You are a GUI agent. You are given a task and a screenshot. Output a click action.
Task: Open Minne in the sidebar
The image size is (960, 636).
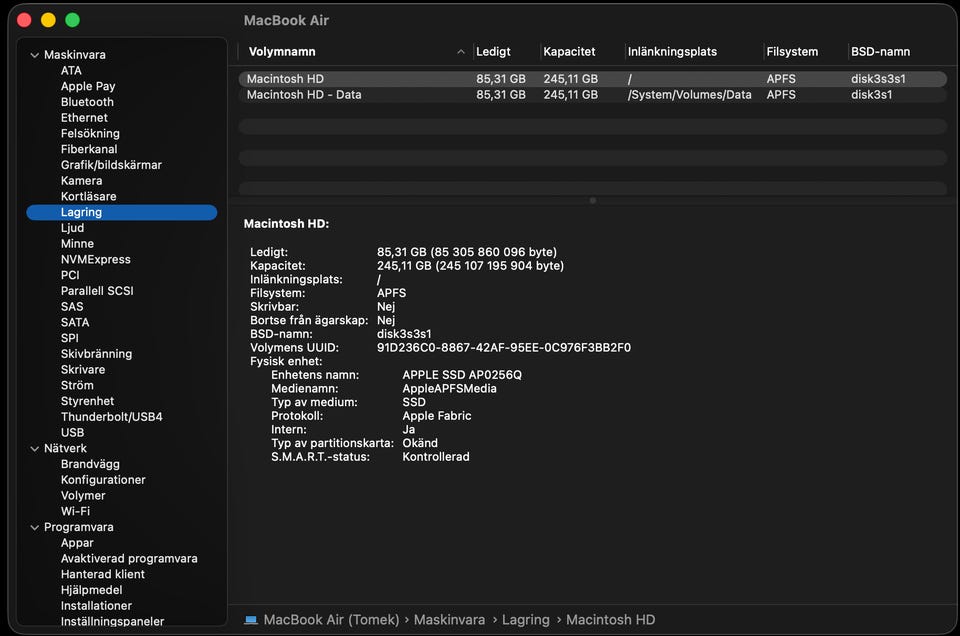tap(77, 244)
